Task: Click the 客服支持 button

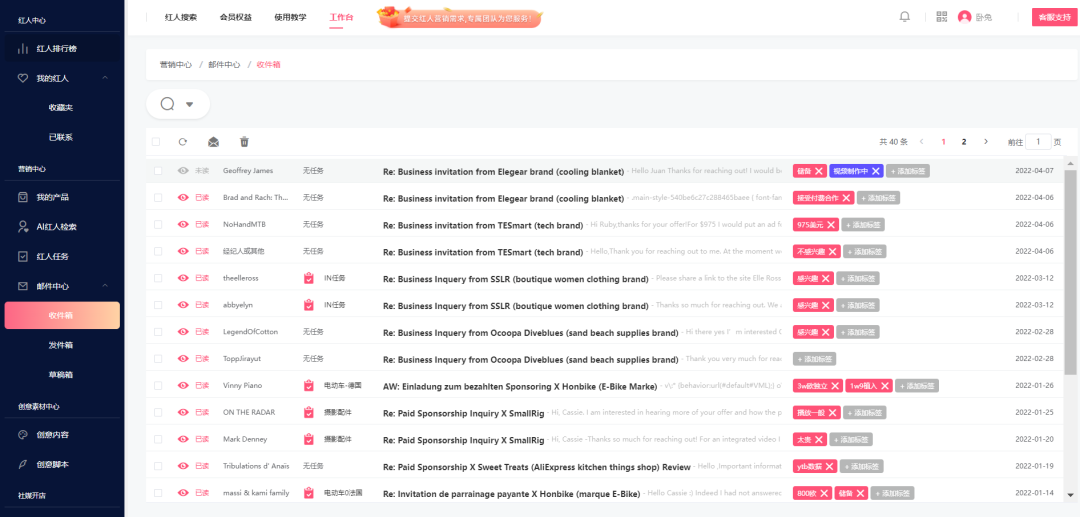Action: [x=1054, y=17]
